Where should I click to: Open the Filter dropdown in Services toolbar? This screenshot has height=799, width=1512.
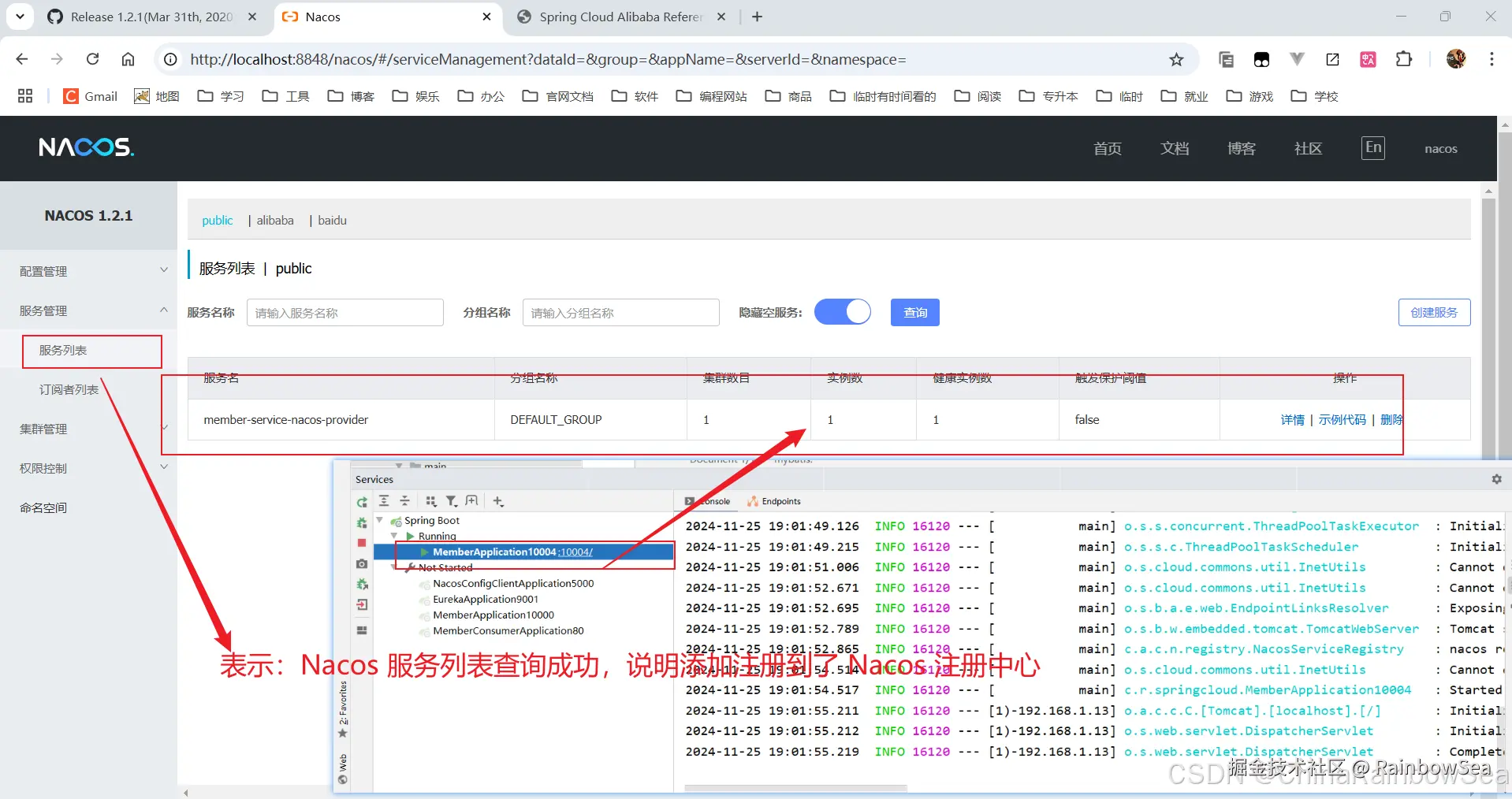tap(452, 501)
